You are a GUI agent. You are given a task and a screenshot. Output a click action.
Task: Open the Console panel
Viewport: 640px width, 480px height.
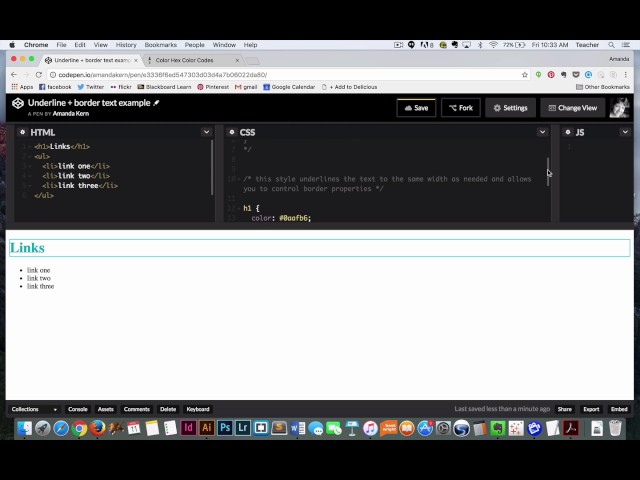78,409
